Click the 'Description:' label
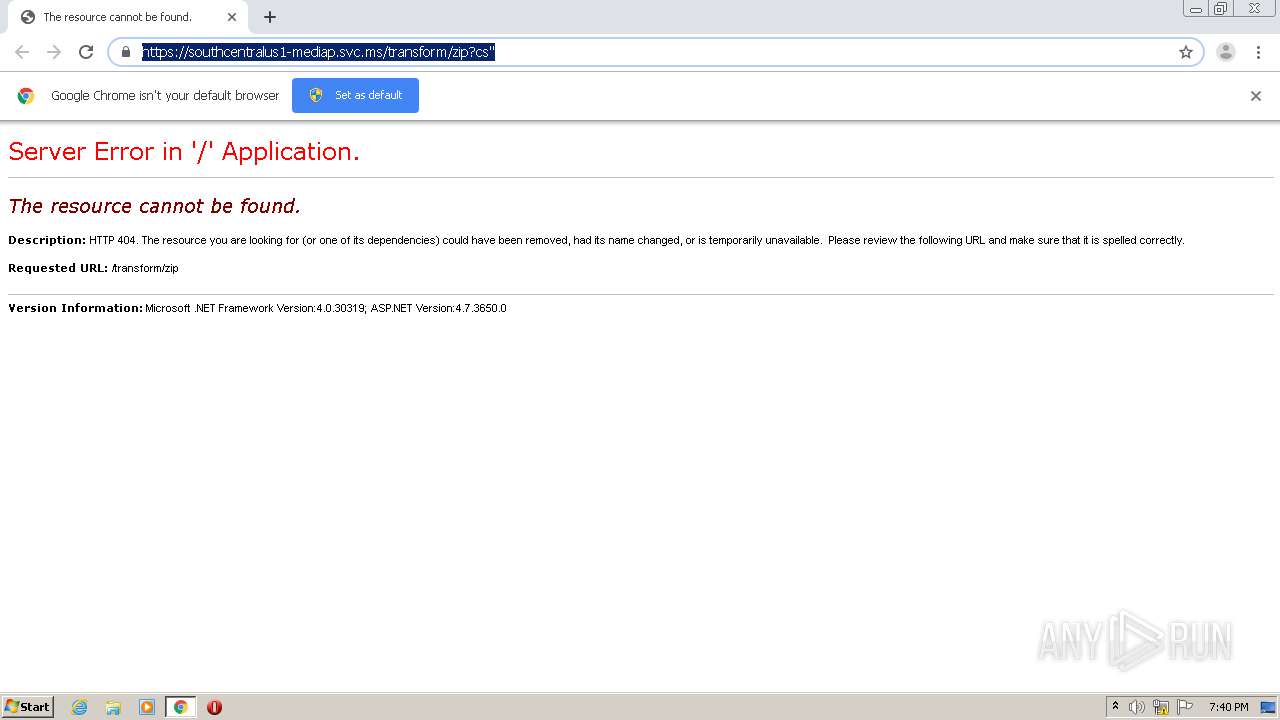 click(47, 240)
